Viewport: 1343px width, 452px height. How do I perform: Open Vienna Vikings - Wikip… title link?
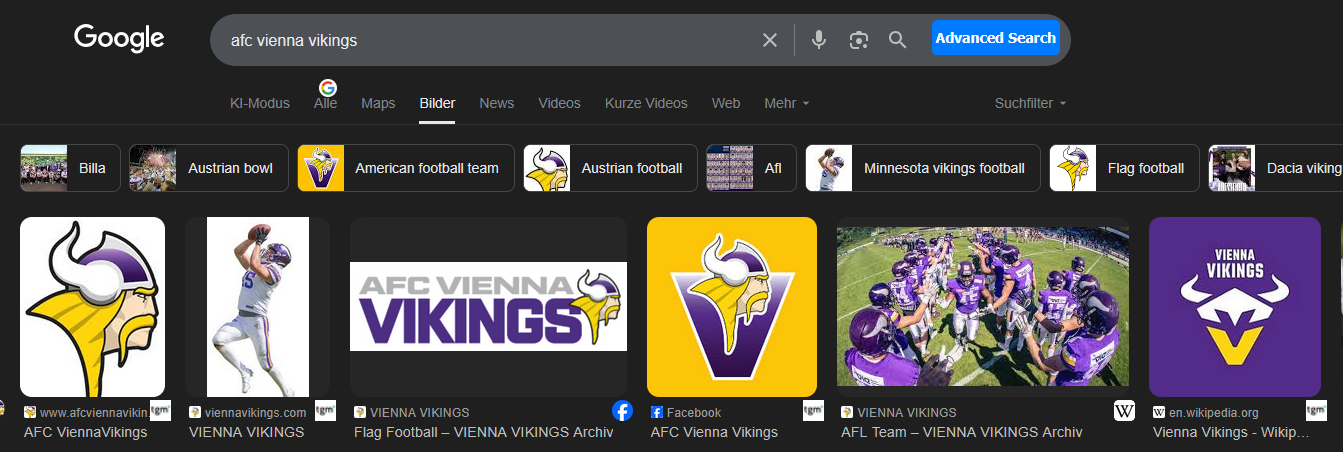pos(1231,433)
